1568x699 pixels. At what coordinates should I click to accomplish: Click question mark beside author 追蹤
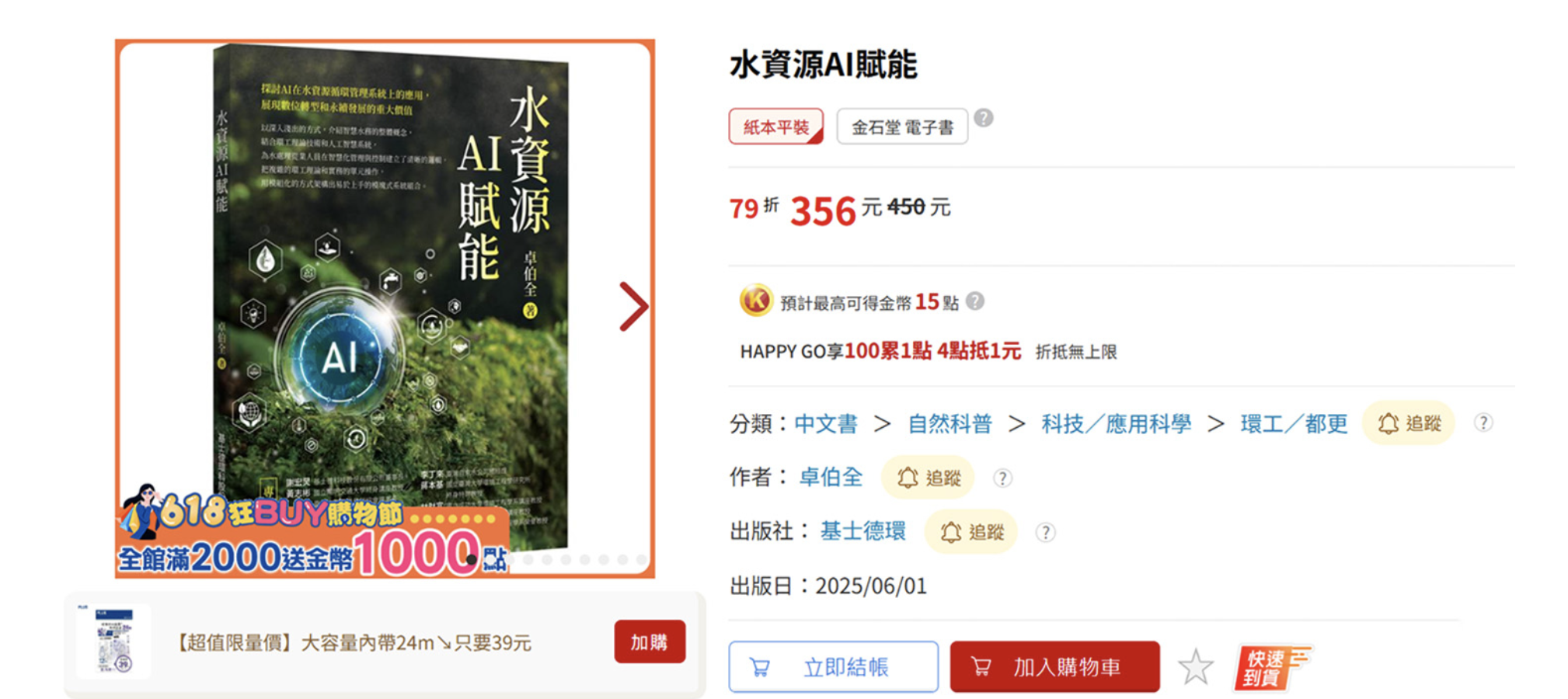coord(1003,478)
